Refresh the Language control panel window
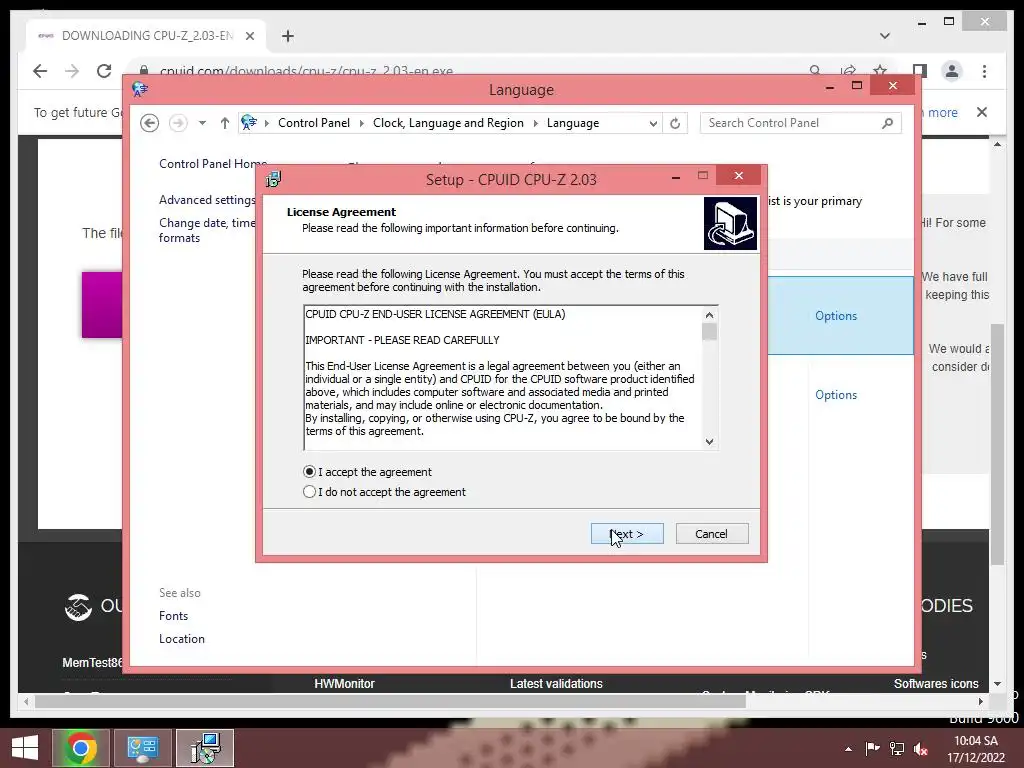The image size is (1024, 768). tap(675, 123)
